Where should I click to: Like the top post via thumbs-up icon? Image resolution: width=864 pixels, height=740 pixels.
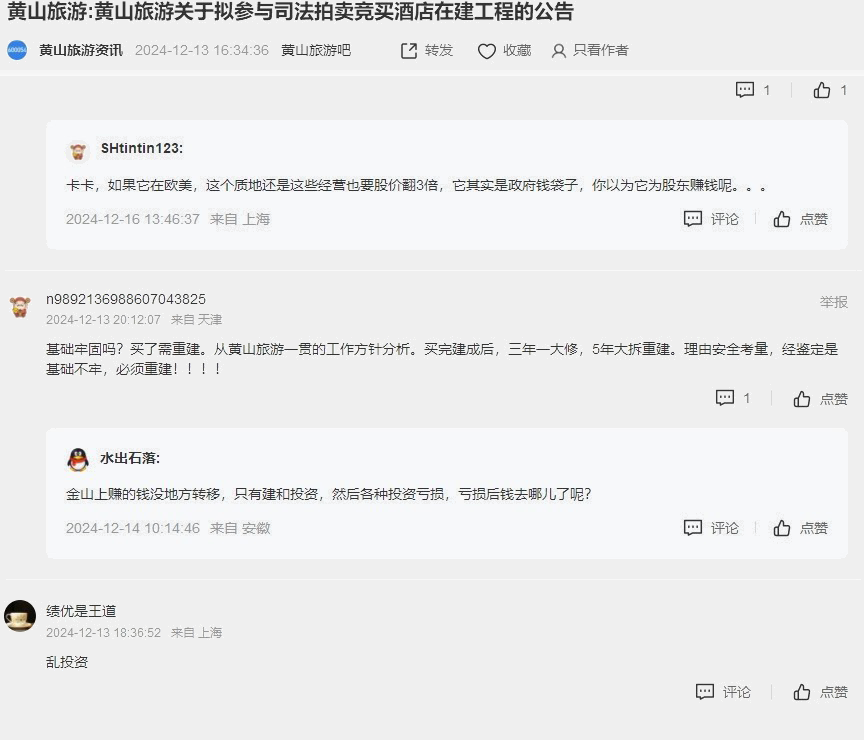pos(822,90)
